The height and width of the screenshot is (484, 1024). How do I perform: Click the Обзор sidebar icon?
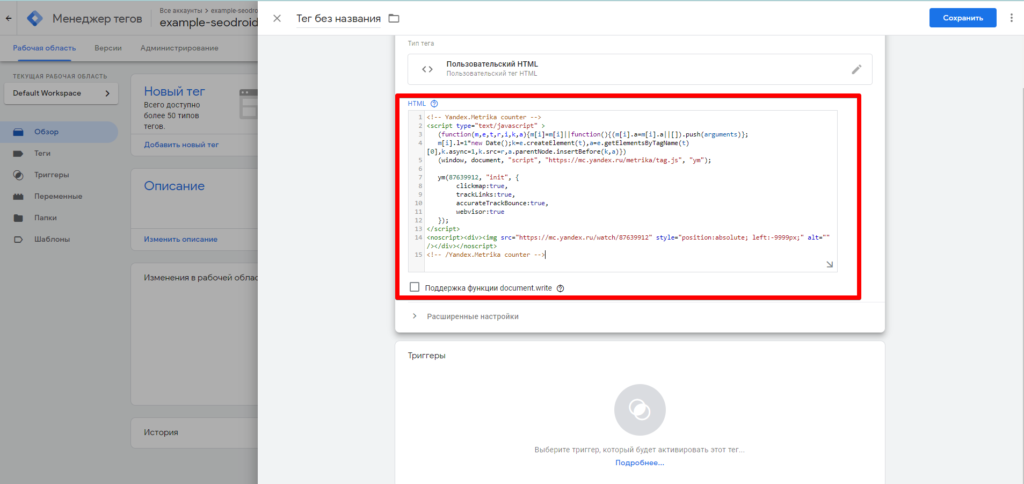18,132
